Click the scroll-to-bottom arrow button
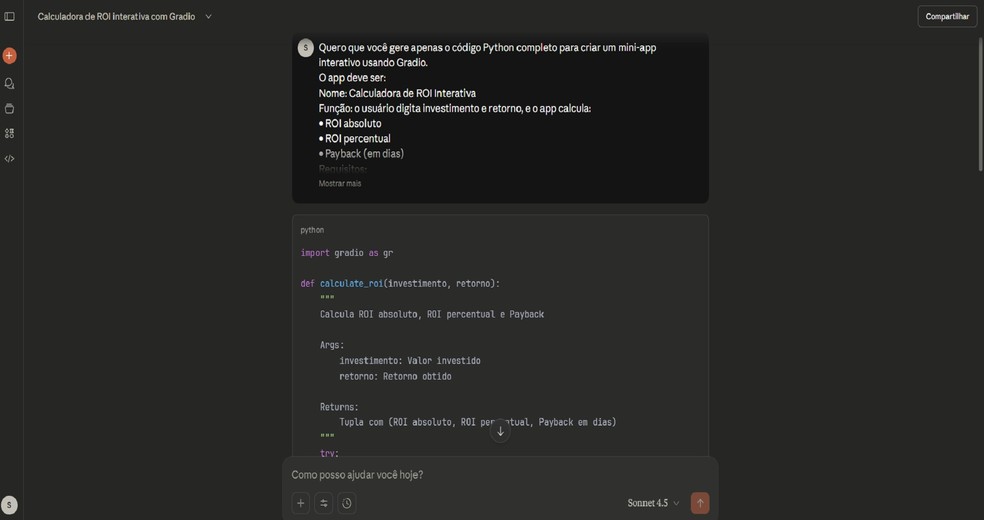The width and height of the screenshot is (984, 520). point(500,431)
